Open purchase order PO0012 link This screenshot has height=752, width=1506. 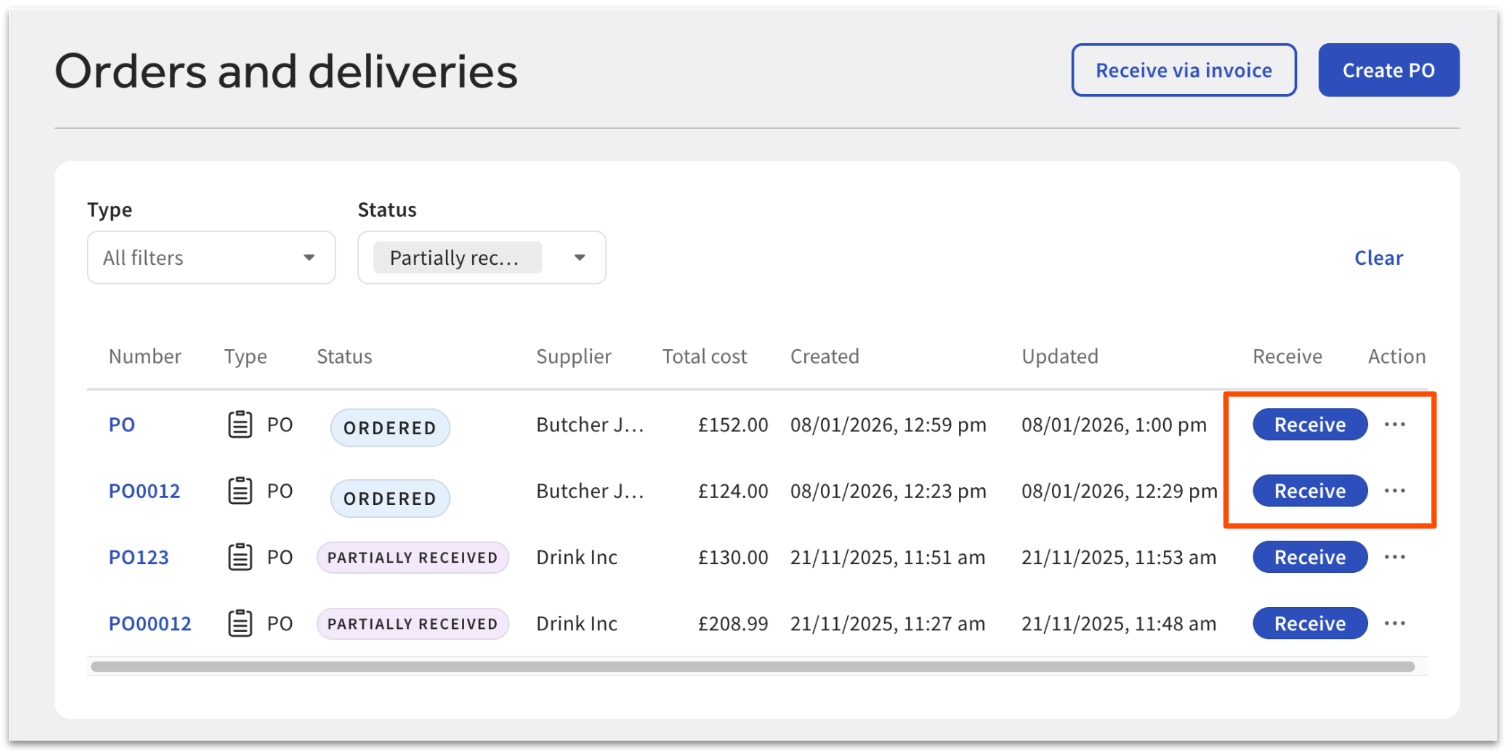(x=144, y=491)
